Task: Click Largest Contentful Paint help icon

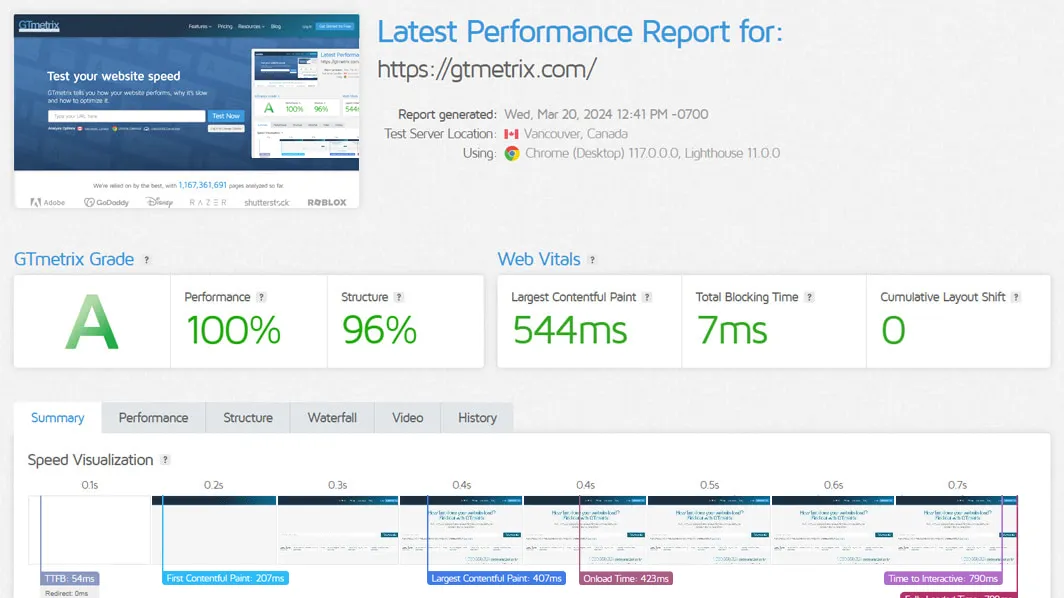Action: point(647,297)
